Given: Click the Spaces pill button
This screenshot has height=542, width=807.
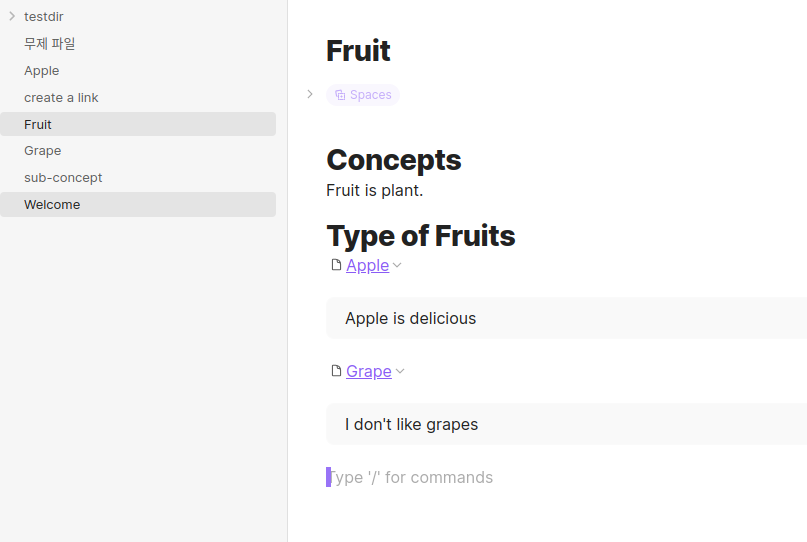Looking at the screenshot, I should [363, 95].
